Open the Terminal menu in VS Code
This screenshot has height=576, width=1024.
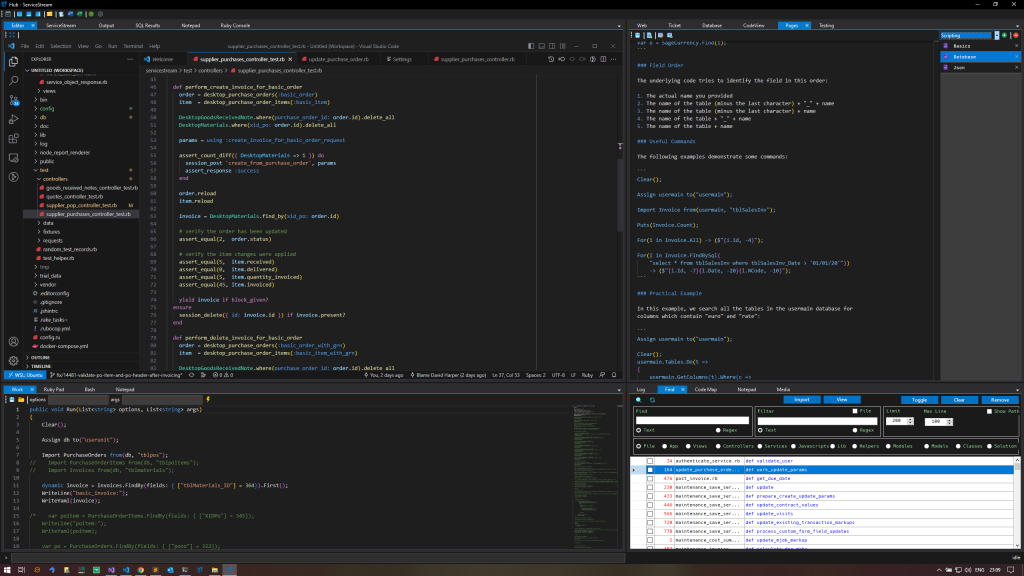[x=133, y=46]
